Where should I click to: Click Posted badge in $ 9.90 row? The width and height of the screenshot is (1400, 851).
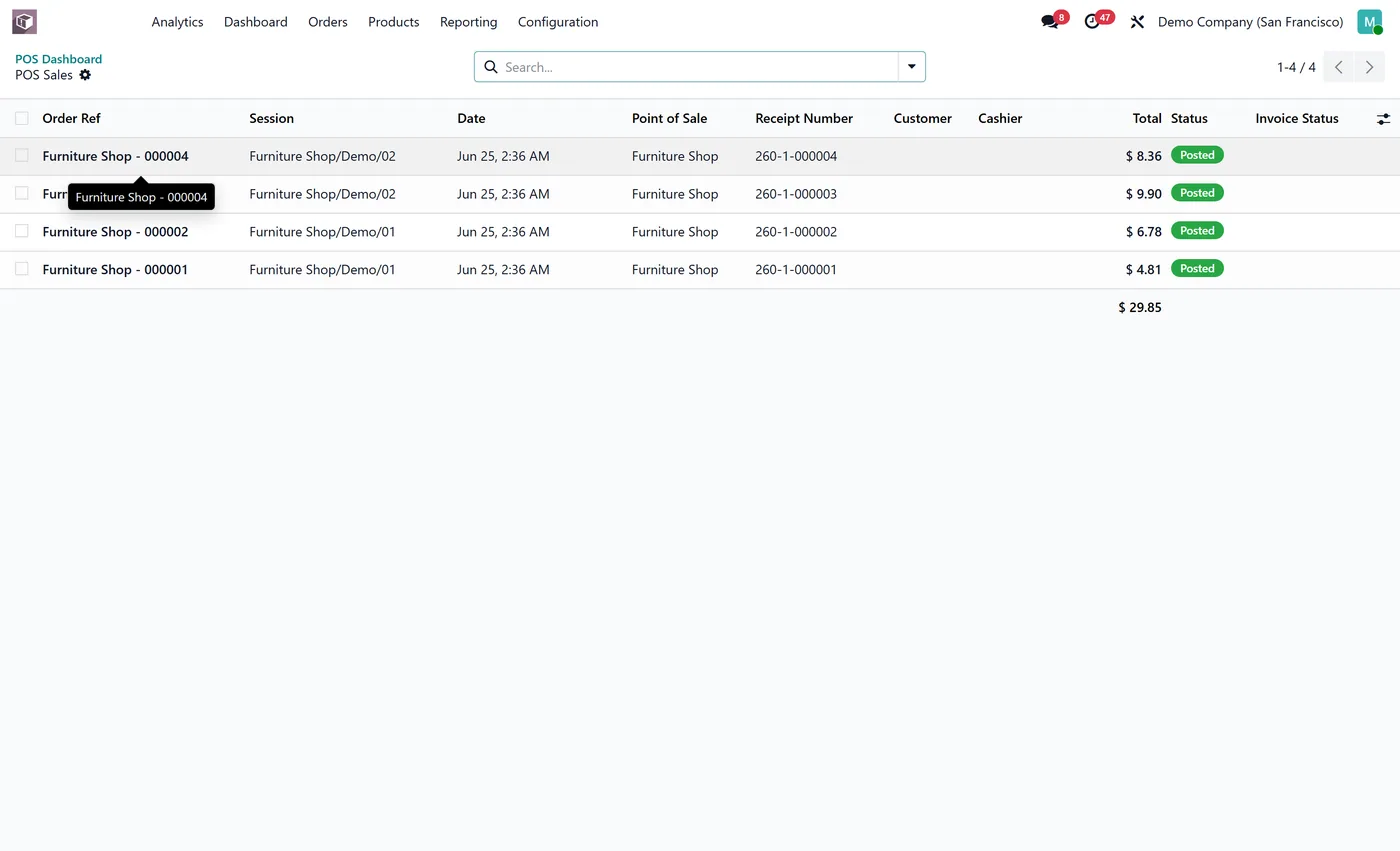1197,193
